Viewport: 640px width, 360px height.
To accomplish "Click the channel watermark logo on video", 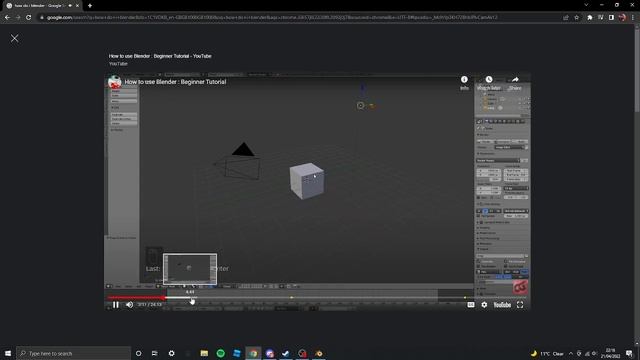I will [x=520, y=287].
